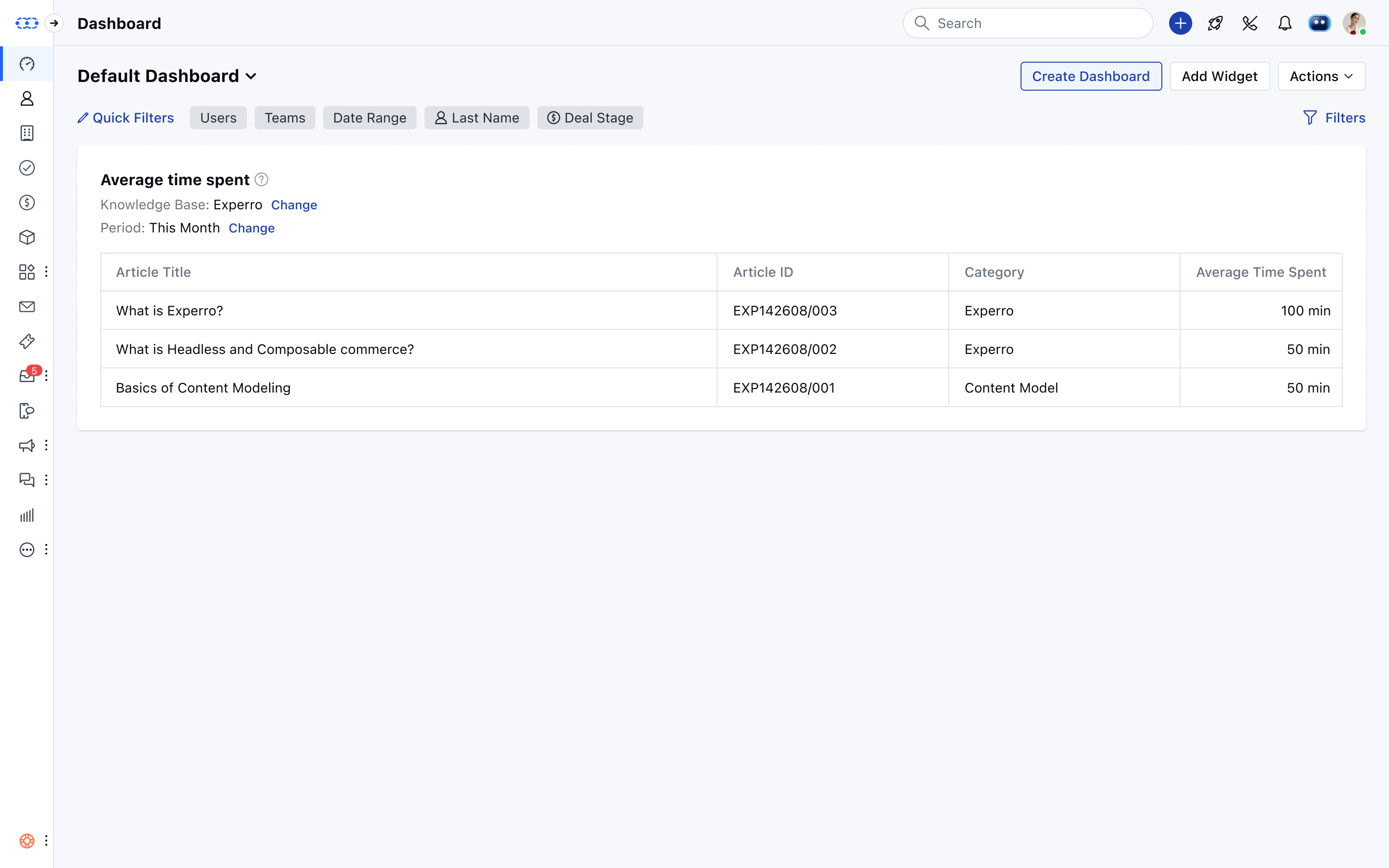Expand sidebar with the arrow button
Viewport: 1389px width, 868px height.
tap(54, 23)
